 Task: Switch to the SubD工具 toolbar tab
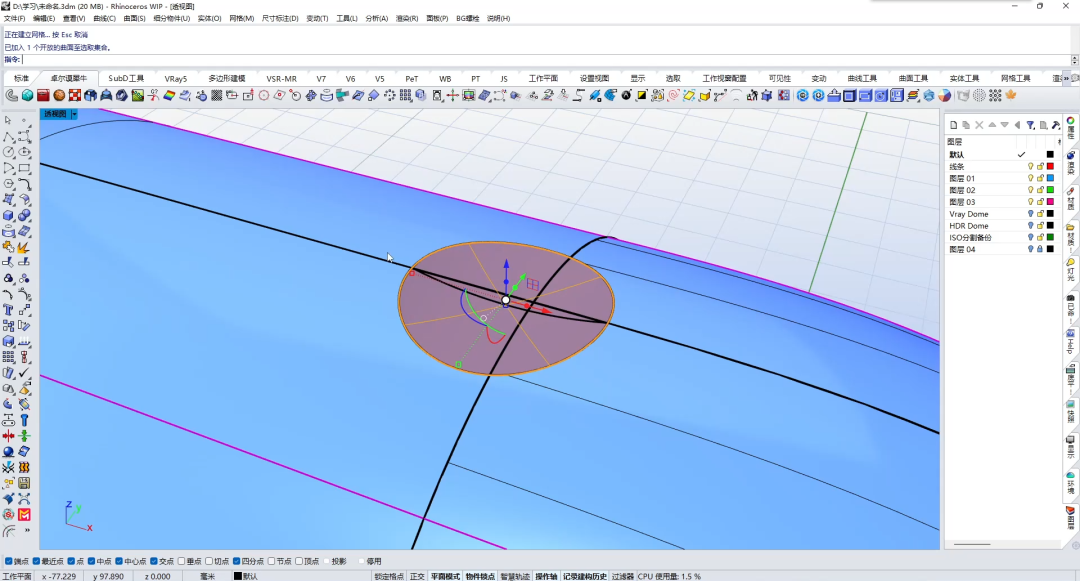click(x=126, y=78)
